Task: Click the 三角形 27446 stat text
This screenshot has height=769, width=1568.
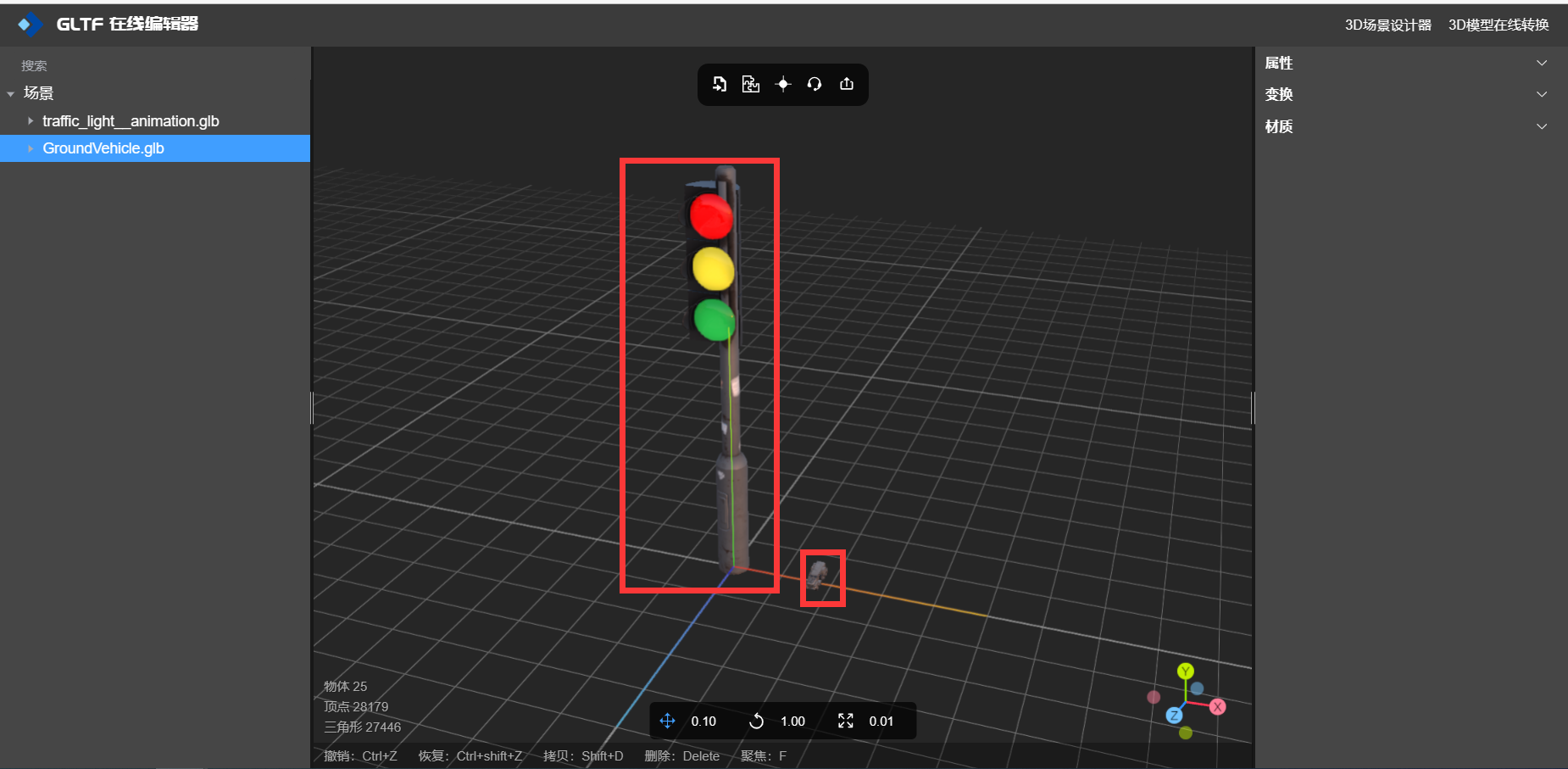Action: (362, 727)
